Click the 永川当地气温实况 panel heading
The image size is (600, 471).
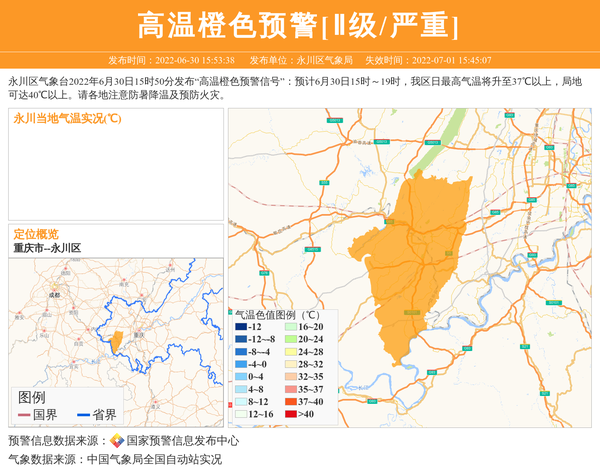pos(68,118)
